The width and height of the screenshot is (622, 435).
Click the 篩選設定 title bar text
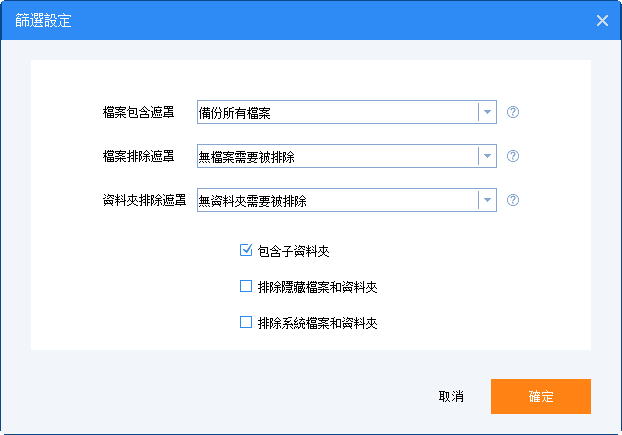43,20
